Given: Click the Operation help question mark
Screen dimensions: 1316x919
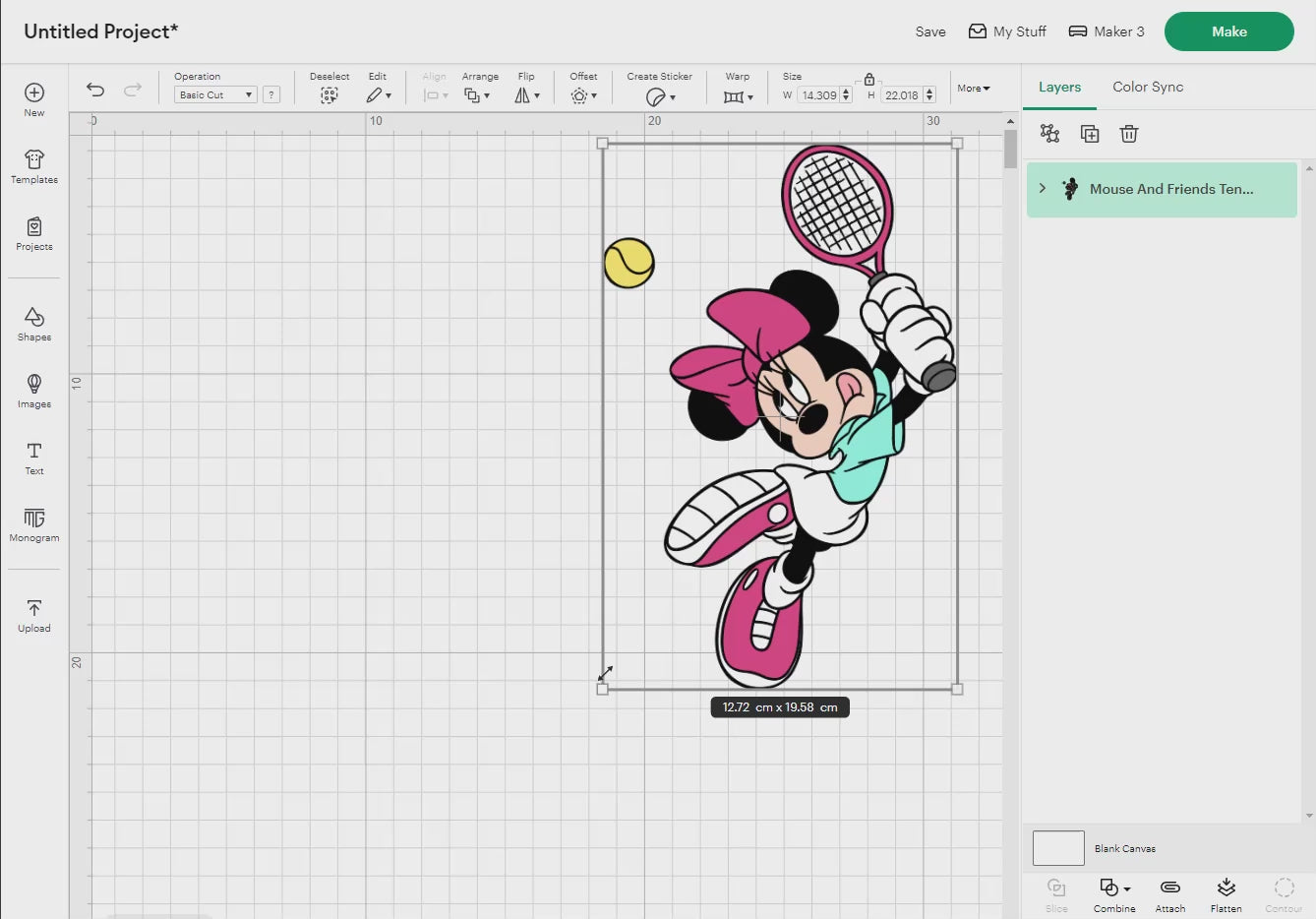Looking at the screenshot, I should pos(271,94).
